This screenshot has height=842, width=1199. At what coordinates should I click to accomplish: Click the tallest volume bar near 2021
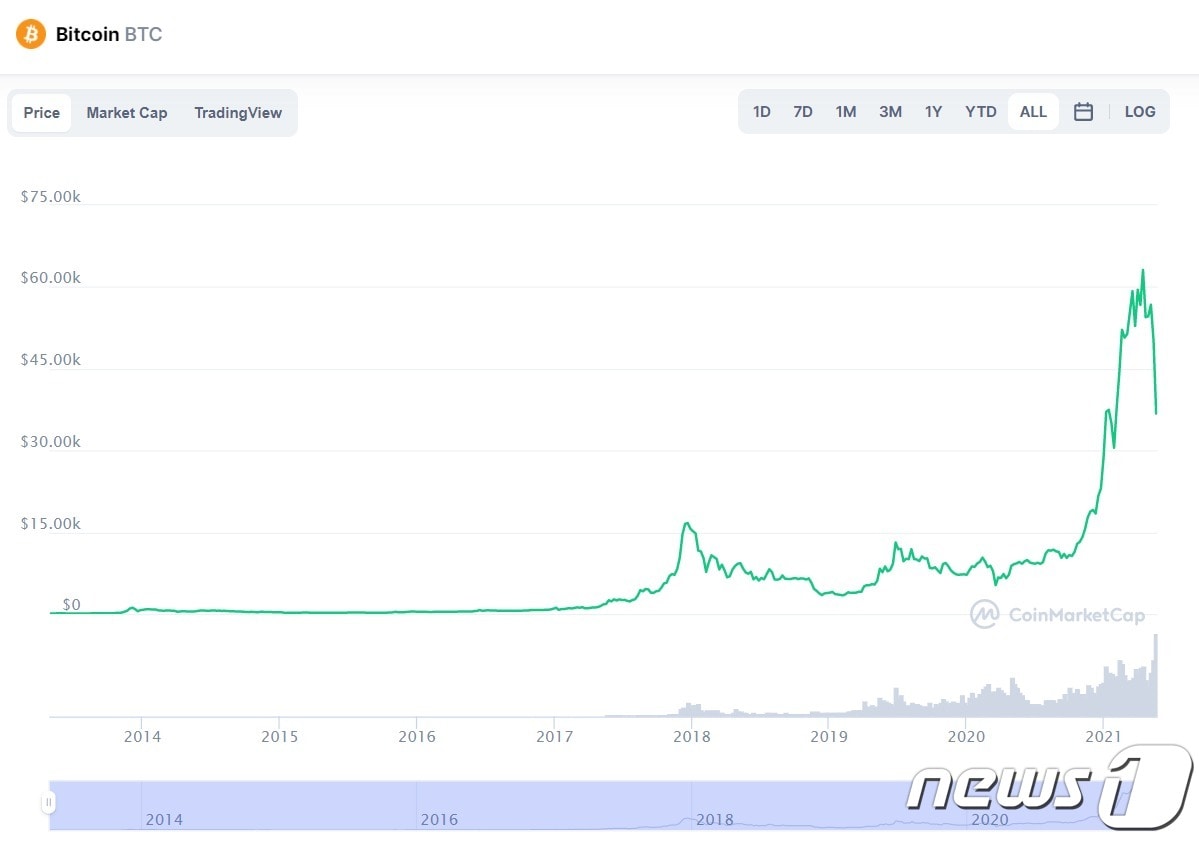pyautogui.click(x=1156, y=675)
